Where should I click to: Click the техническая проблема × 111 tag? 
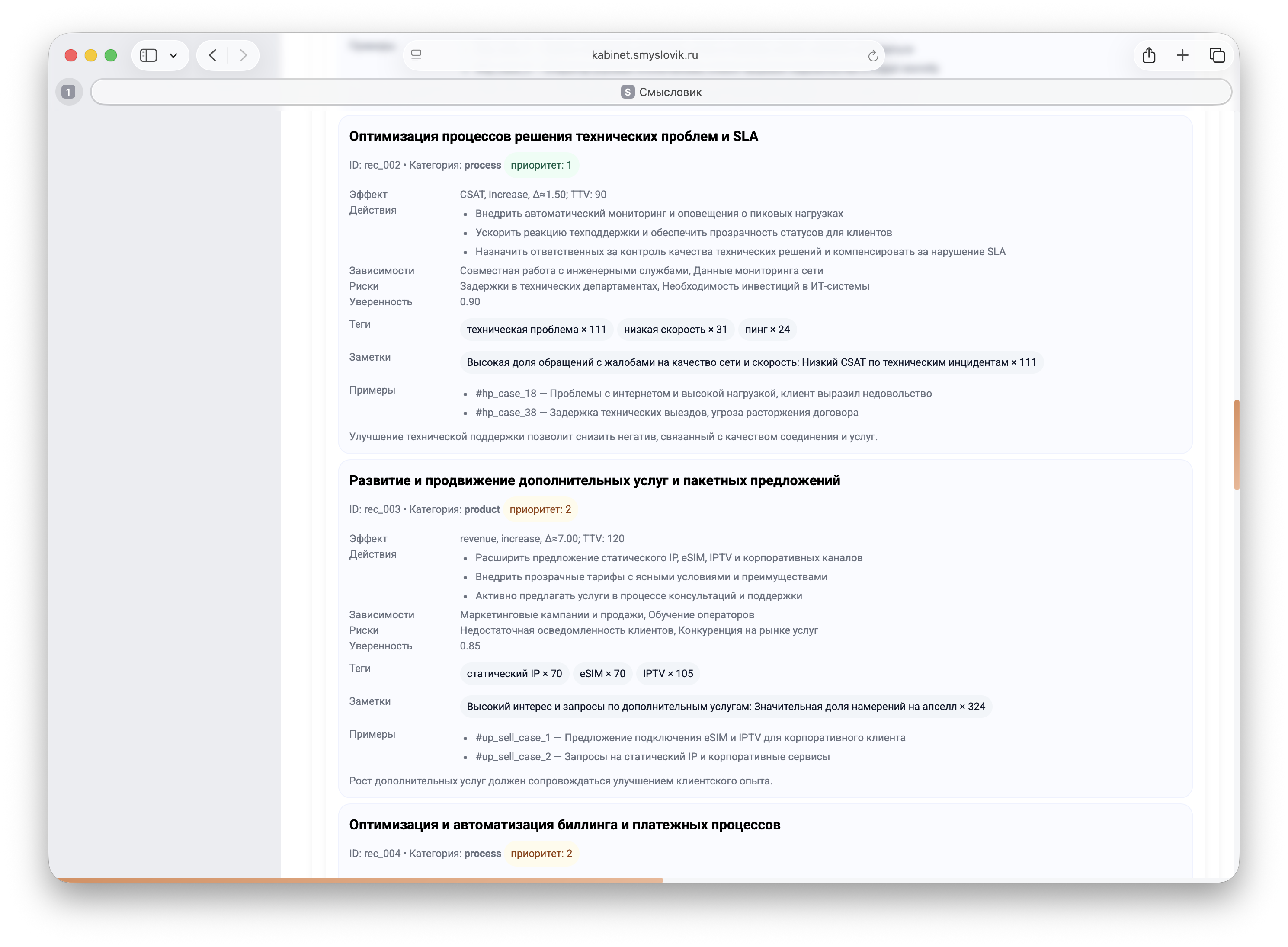click(536, 330)
